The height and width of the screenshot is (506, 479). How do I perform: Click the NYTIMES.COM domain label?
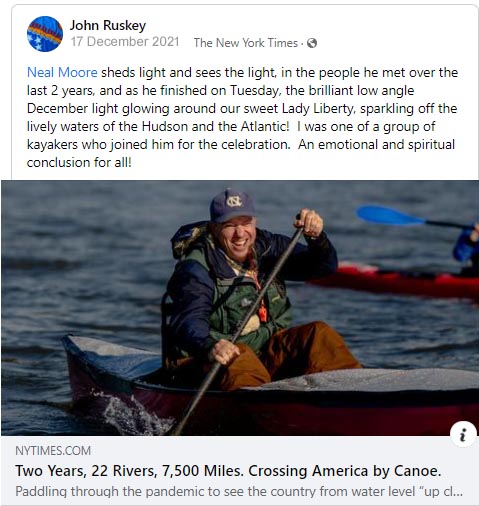[x=53, y=451]
